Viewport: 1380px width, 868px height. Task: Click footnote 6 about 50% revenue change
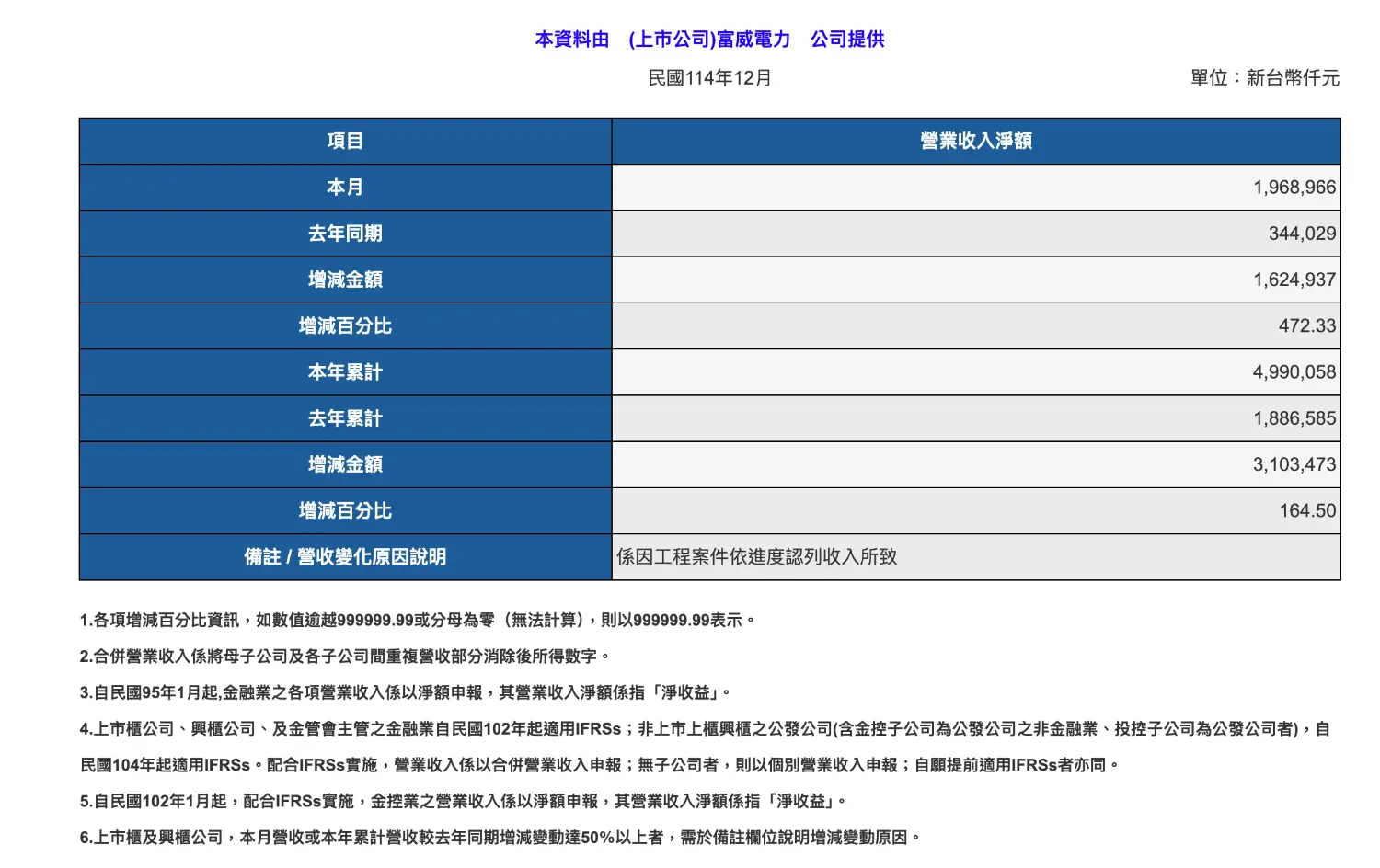point(500,838)
